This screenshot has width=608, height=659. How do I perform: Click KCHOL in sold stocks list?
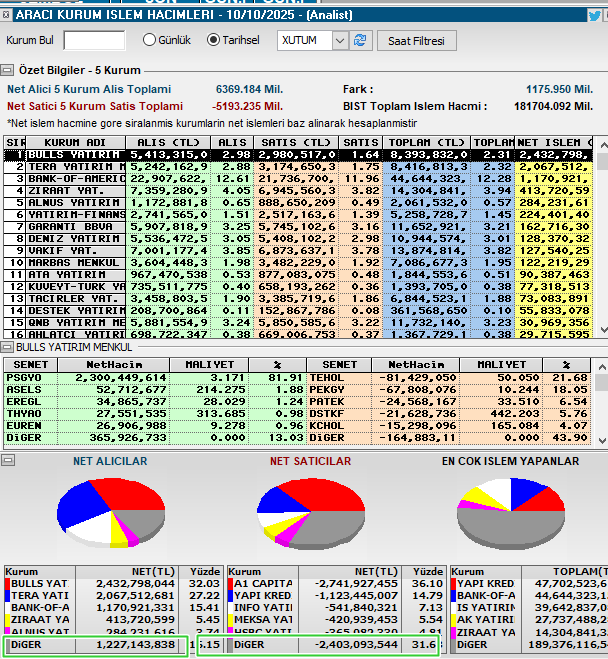point(327,426)
